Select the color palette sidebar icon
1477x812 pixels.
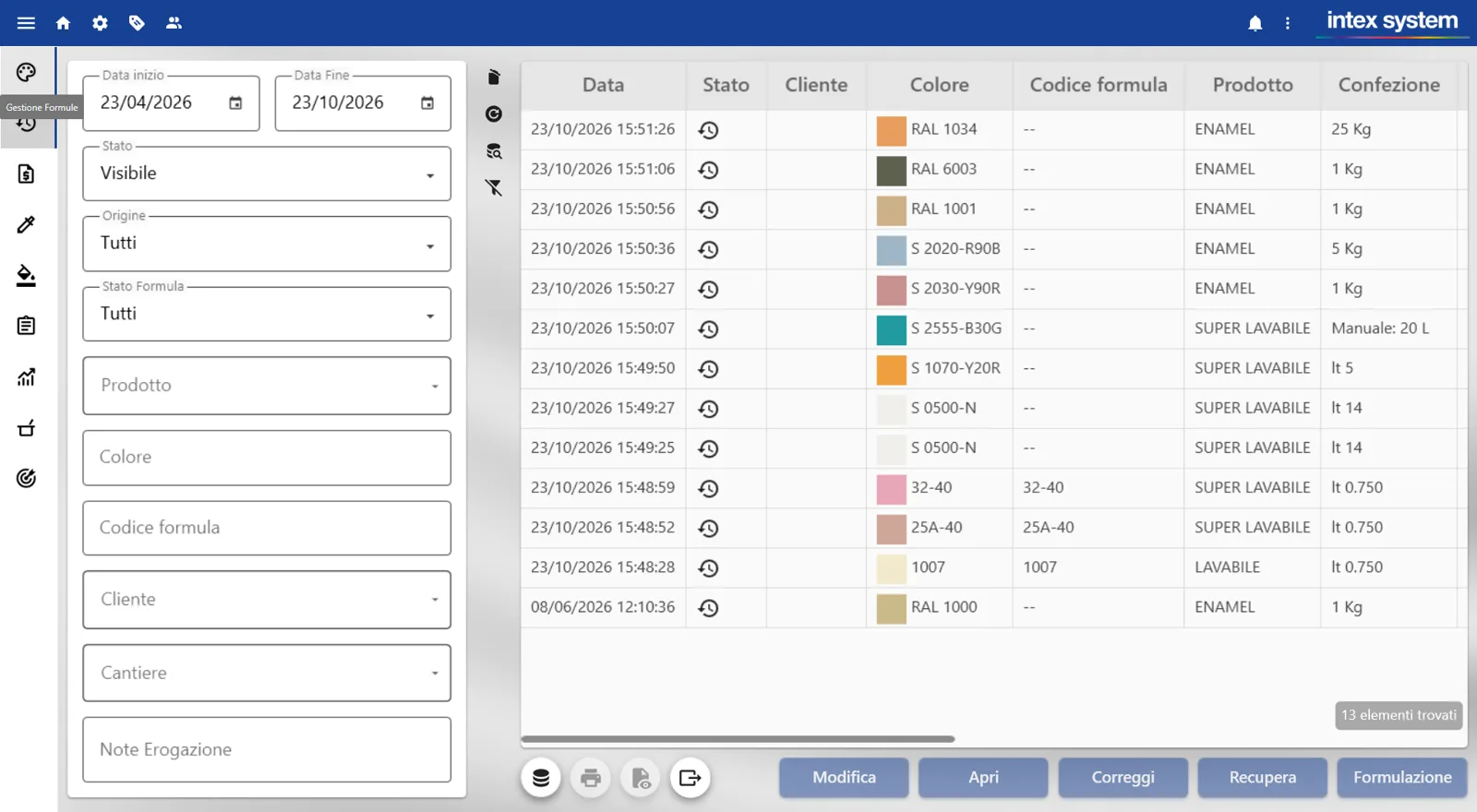click(x=26, y=72)
